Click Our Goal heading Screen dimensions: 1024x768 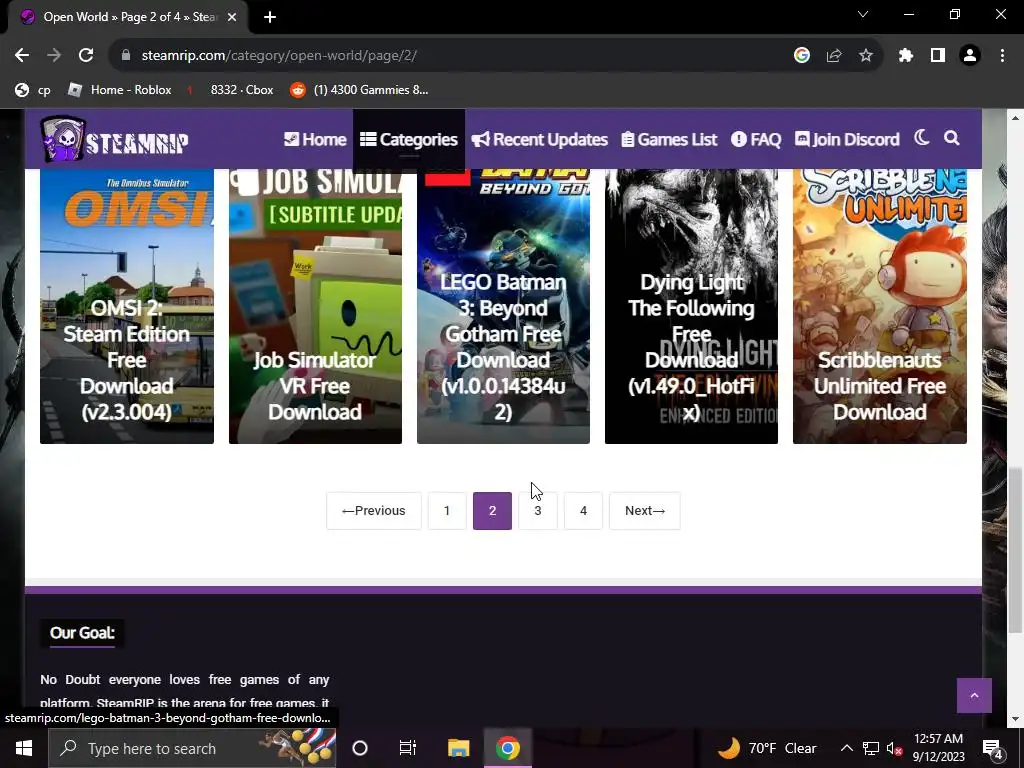point(82,633)
